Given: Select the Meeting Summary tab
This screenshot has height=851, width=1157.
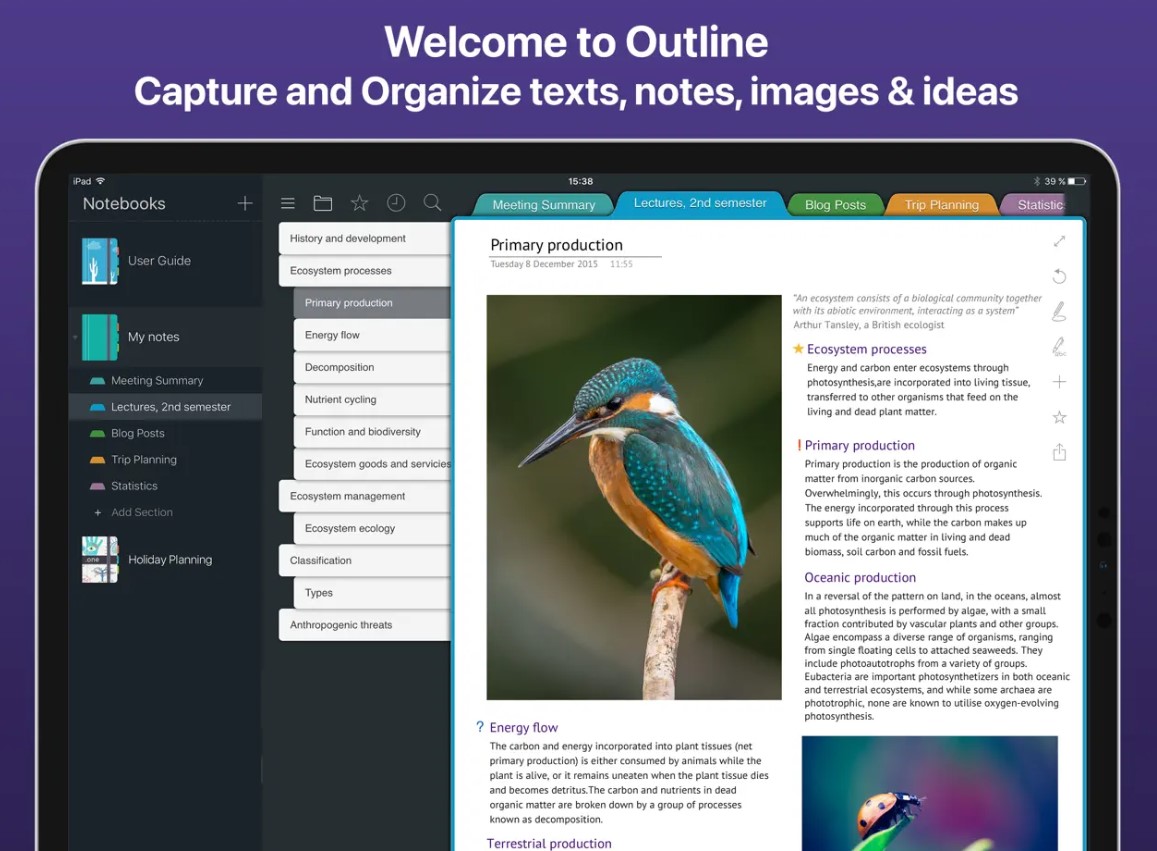Looking at the screenshot, I should coord(543,204).
